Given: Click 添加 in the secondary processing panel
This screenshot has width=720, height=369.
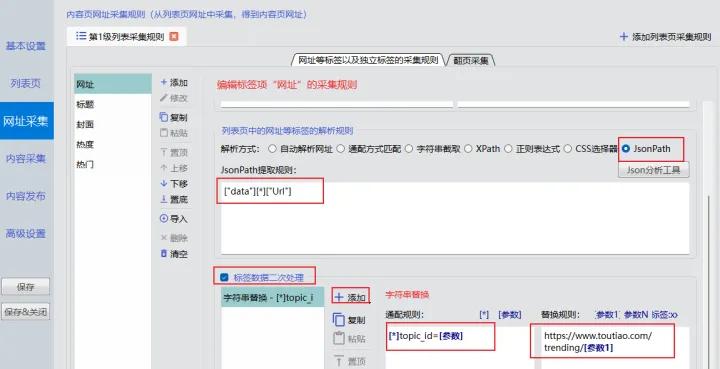Looking at the screenshot, I should click(350, 297).
